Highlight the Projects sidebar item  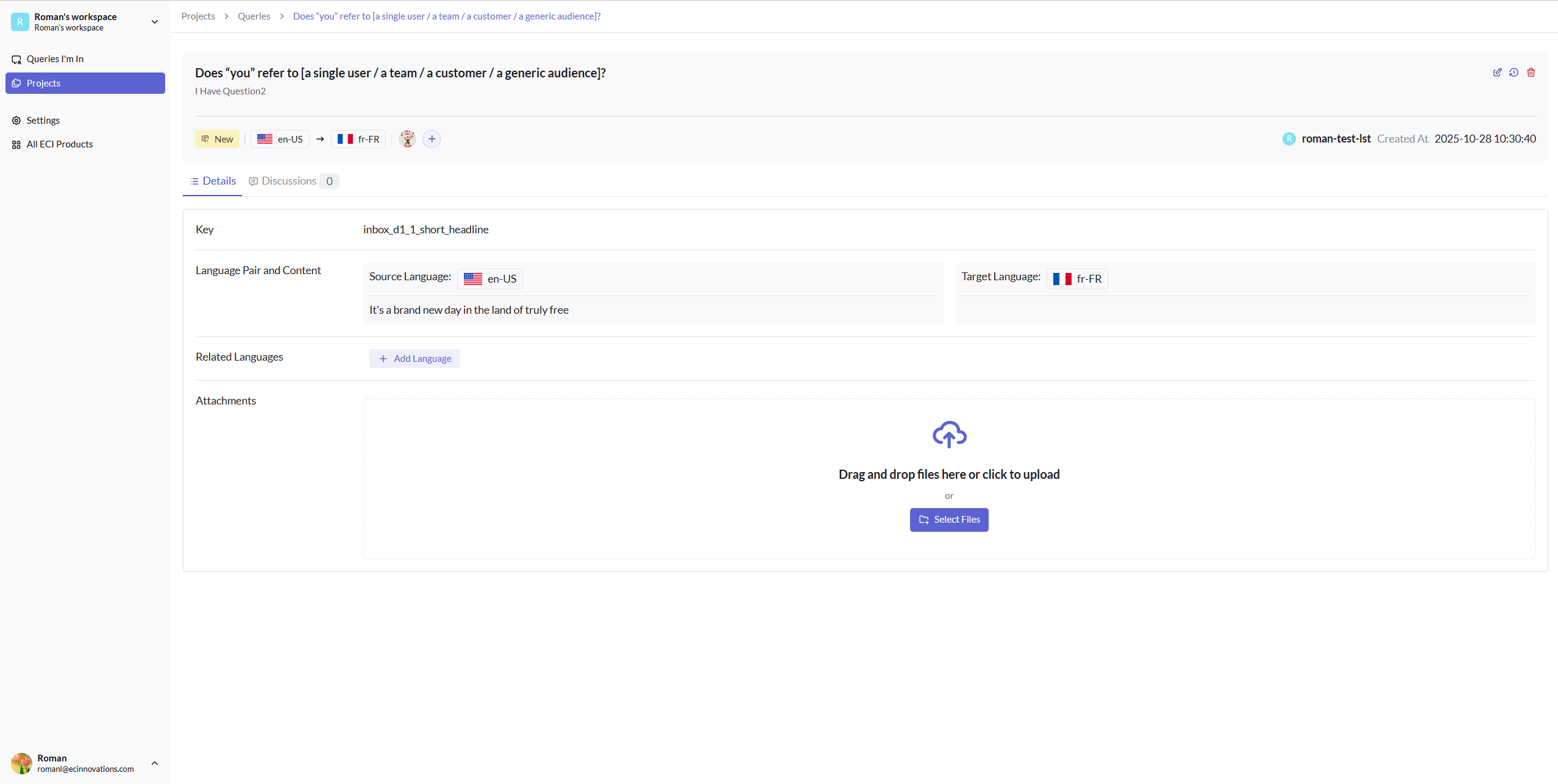coord(44,83)
